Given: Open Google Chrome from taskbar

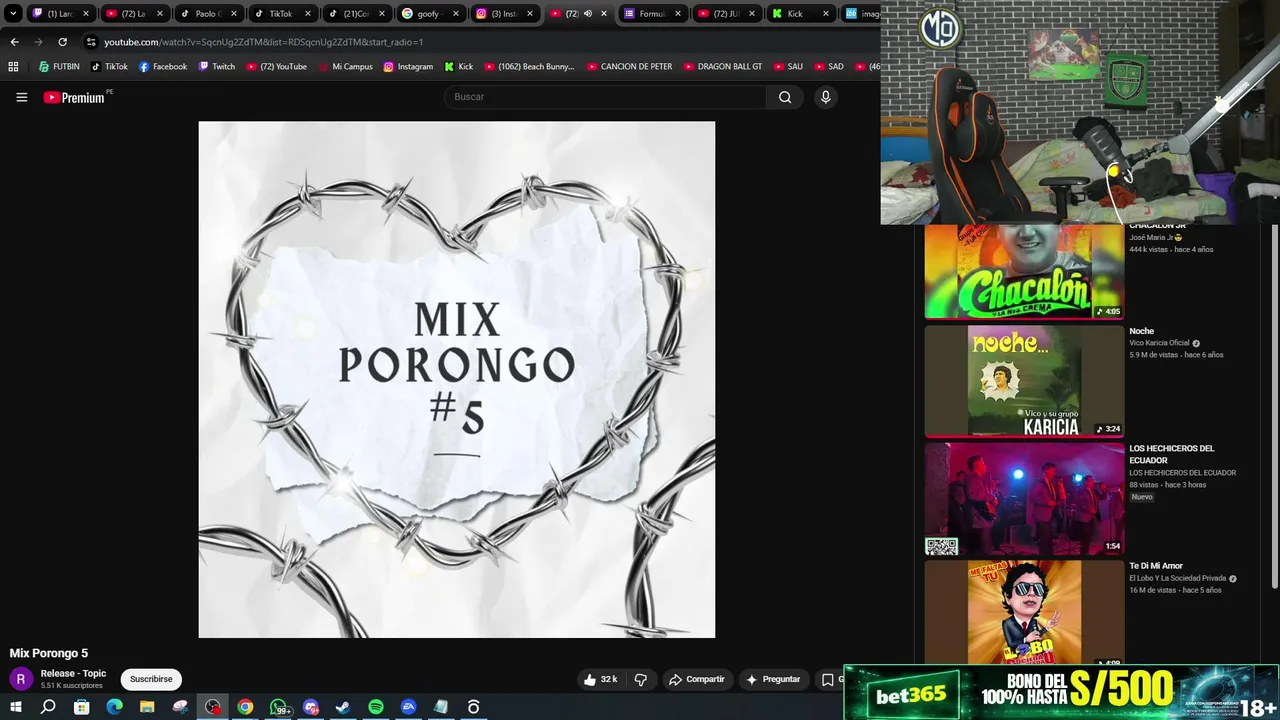Looking at the screenshot, I should point(245,707).
